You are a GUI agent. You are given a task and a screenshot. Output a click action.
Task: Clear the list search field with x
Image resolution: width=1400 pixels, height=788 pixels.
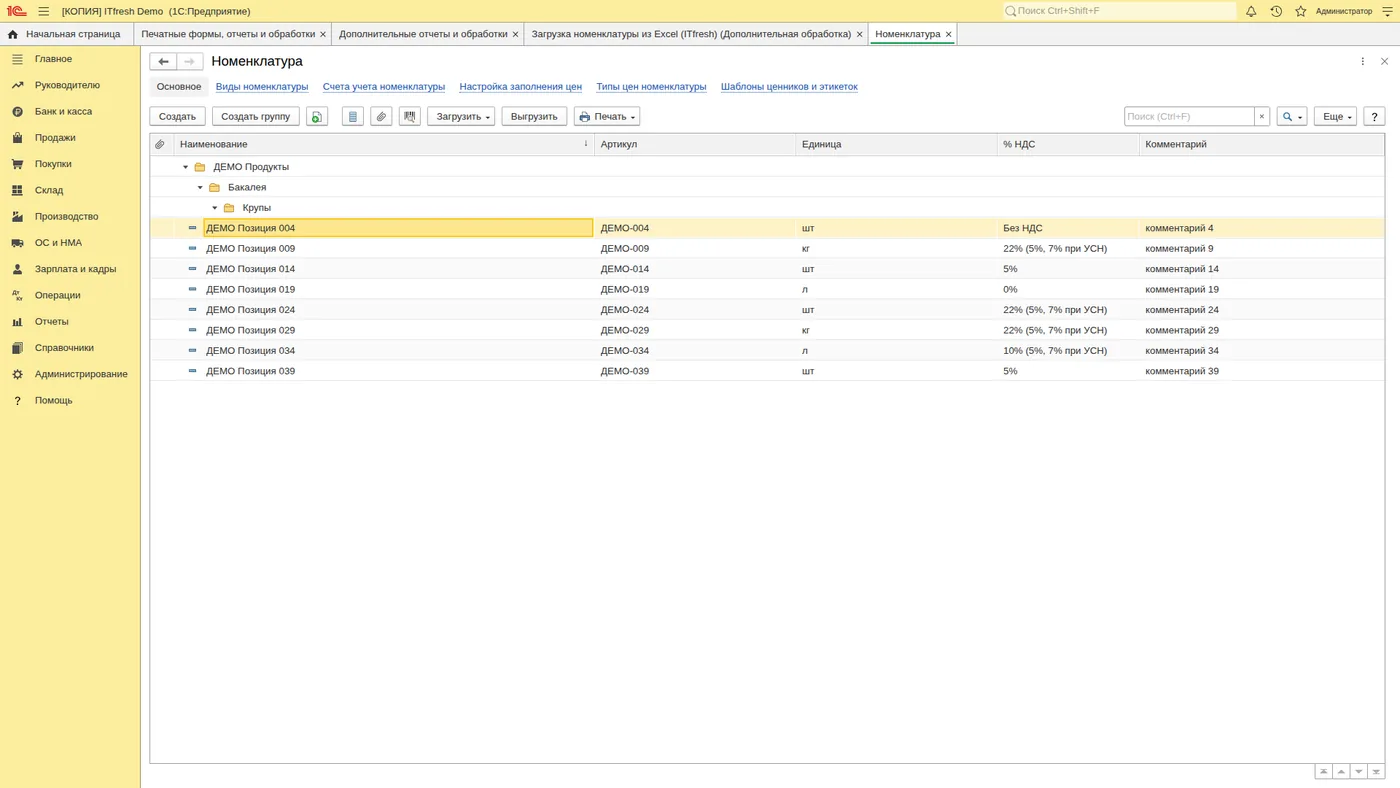1262,117
